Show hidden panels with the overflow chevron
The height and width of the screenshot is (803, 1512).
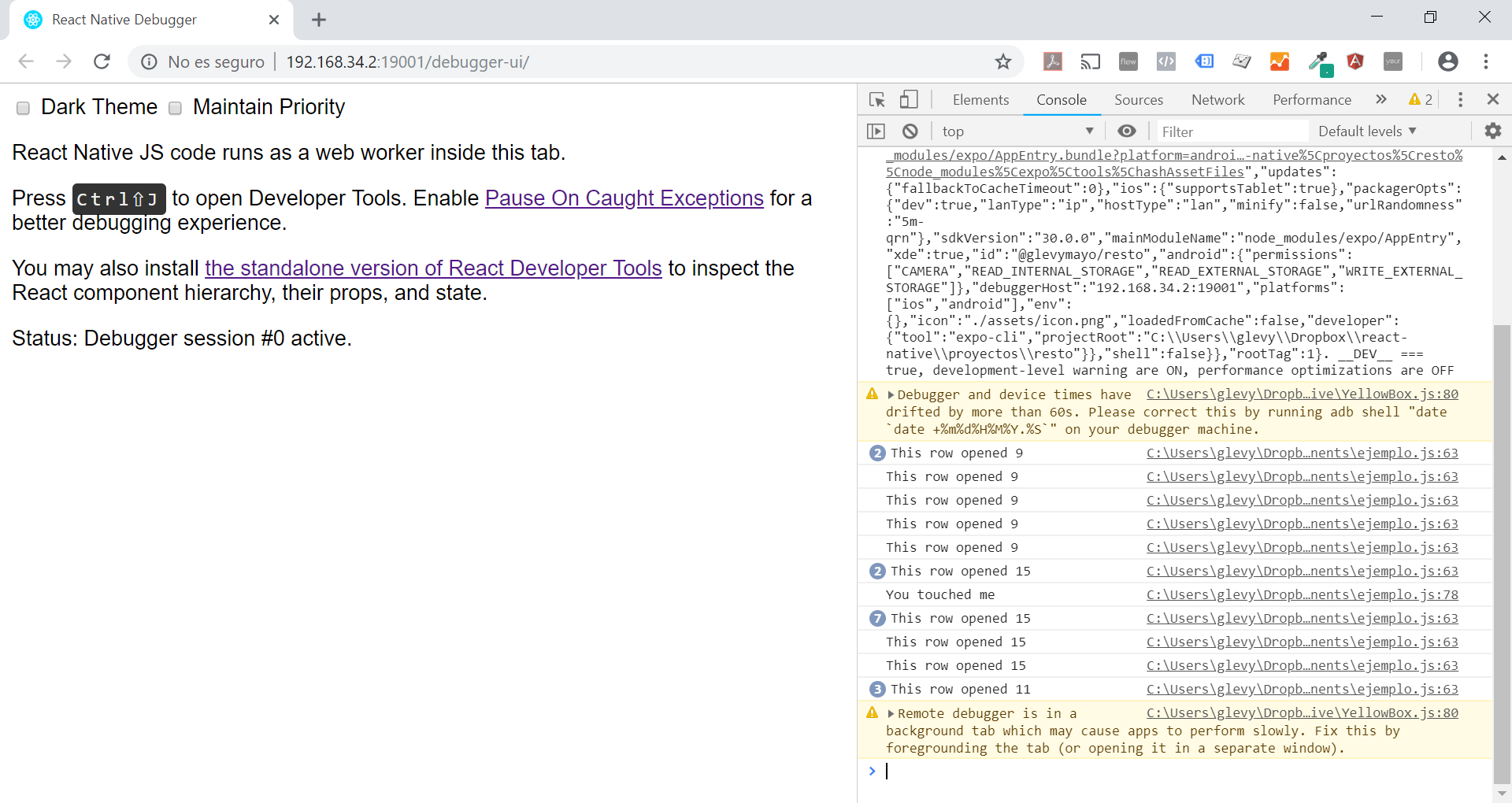(x=1380, y=99)
